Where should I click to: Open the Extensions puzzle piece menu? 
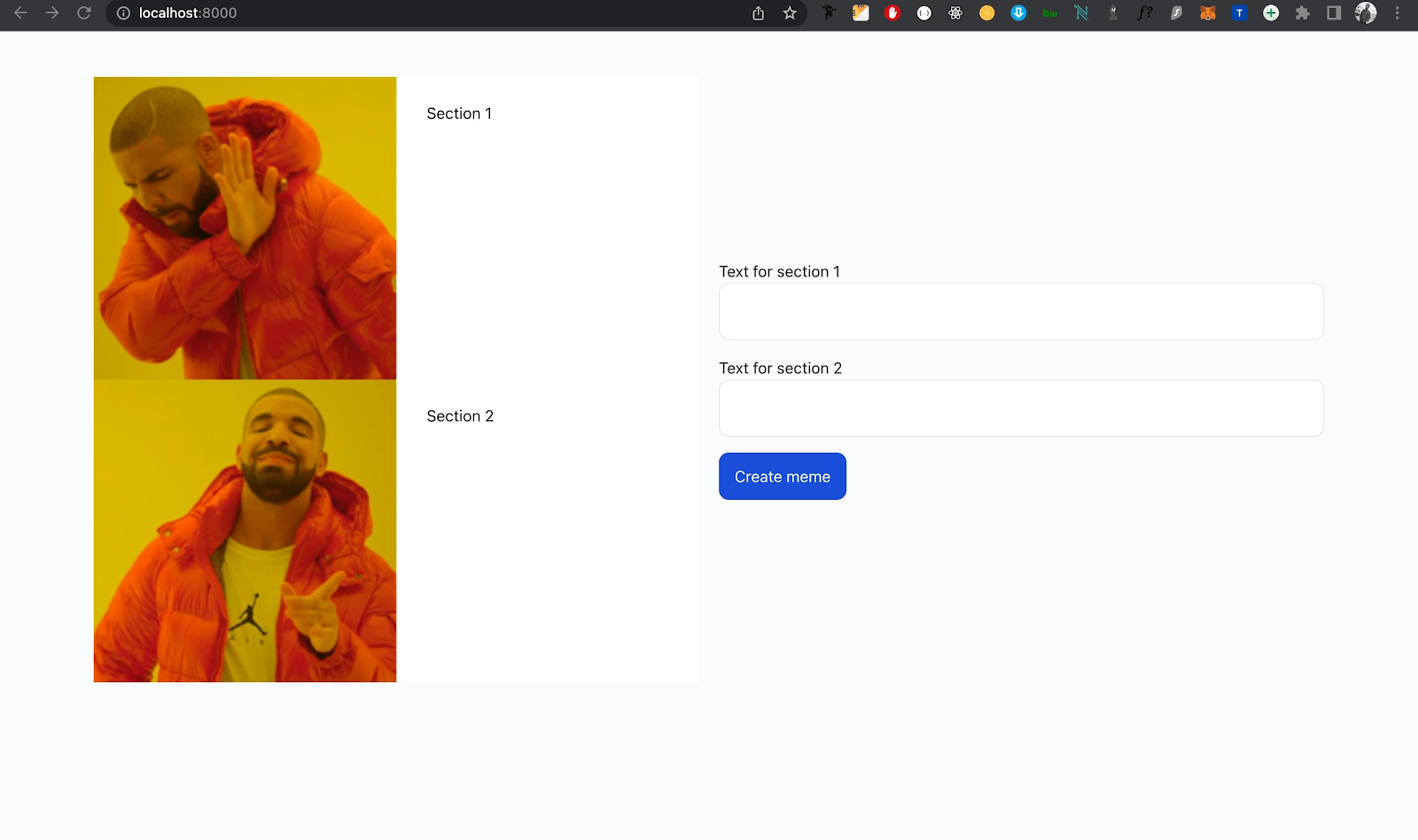point(1303,13)
